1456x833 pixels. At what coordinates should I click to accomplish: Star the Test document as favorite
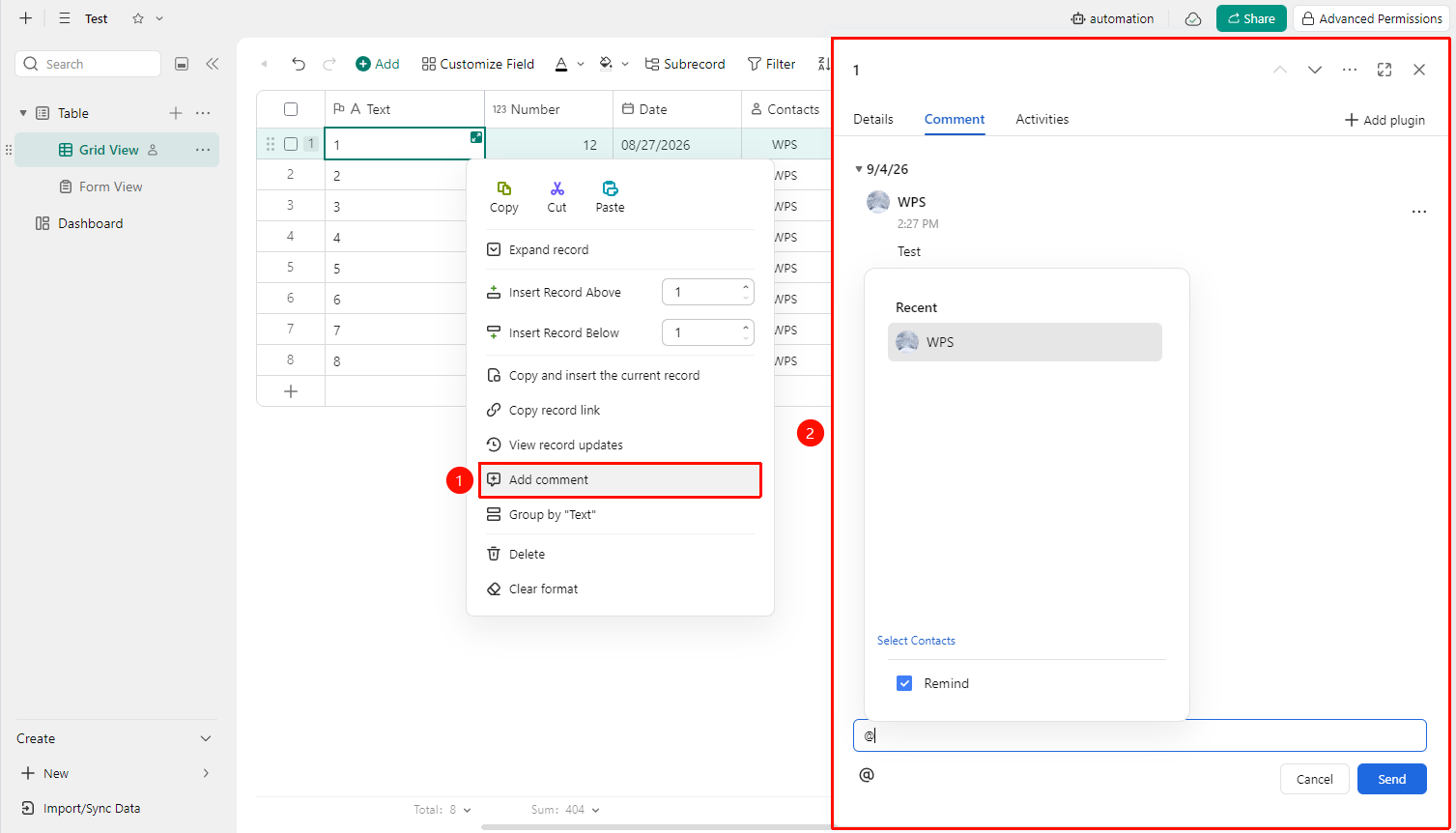tap(138, 18)
